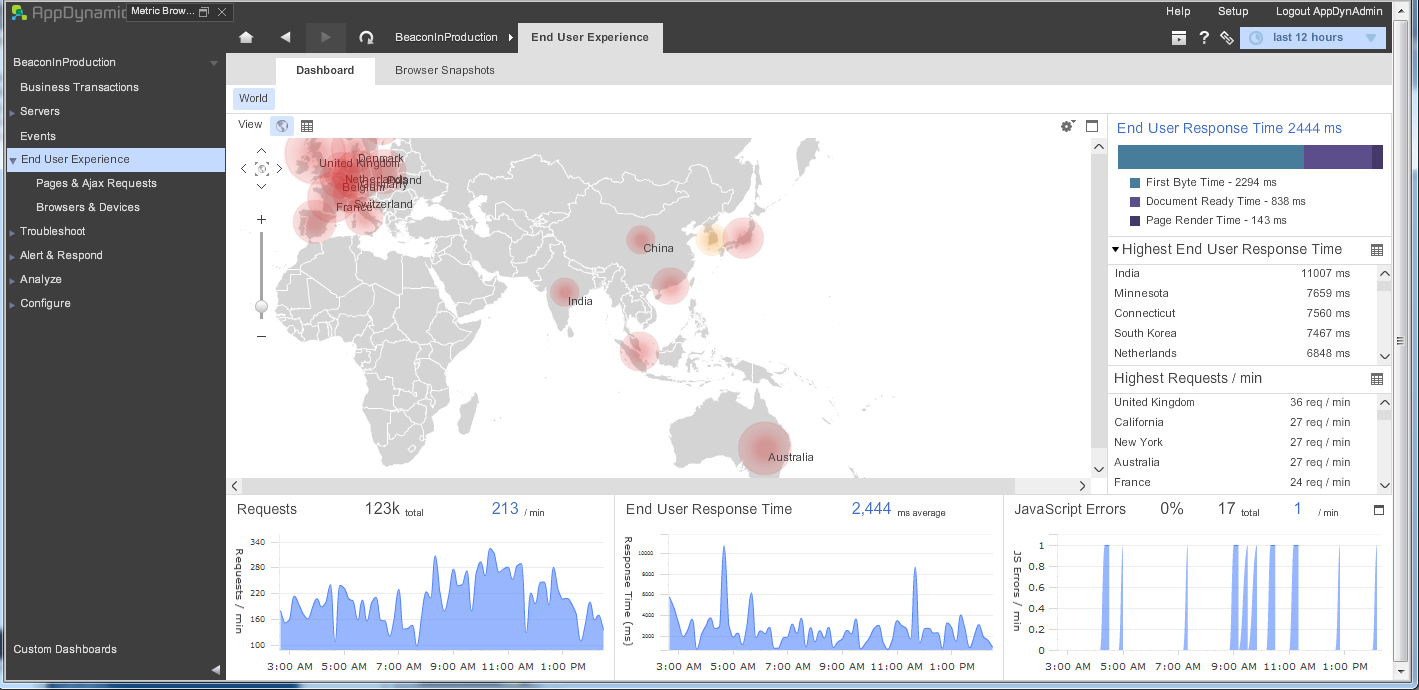The width and height of the screenshot is (1419, 690).
Task: Open Events in the sidebar
Action: pos(38,136)
